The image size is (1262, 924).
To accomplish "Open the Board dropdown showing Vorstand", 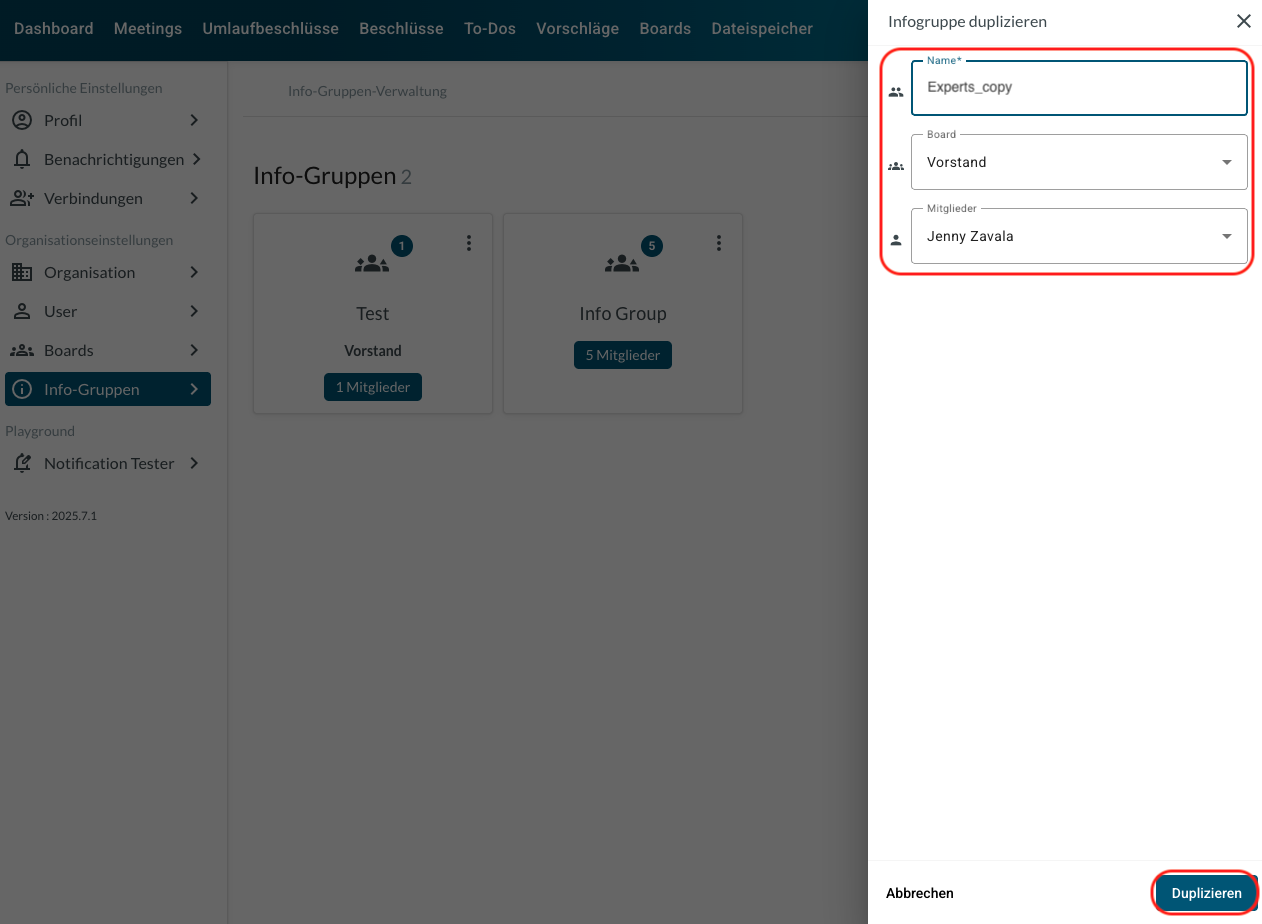I will [x=1079, y=162].
